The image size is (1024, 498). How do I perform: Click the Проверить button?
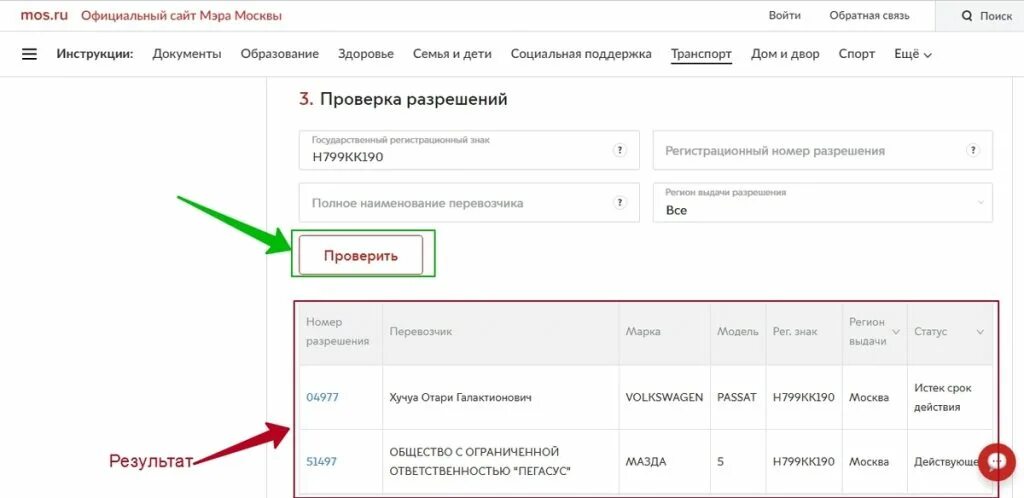click(x=360, y=255)
